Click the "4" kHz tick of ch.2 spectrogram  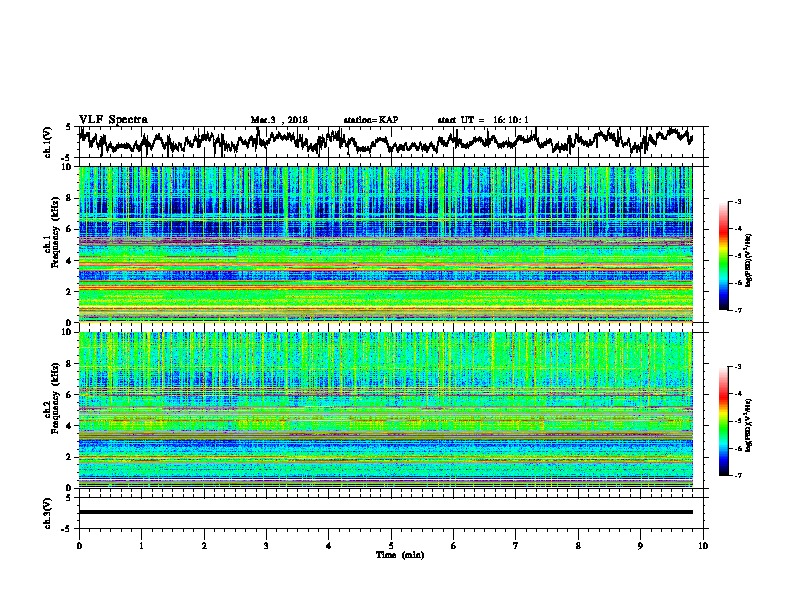[x=69, y=426]
